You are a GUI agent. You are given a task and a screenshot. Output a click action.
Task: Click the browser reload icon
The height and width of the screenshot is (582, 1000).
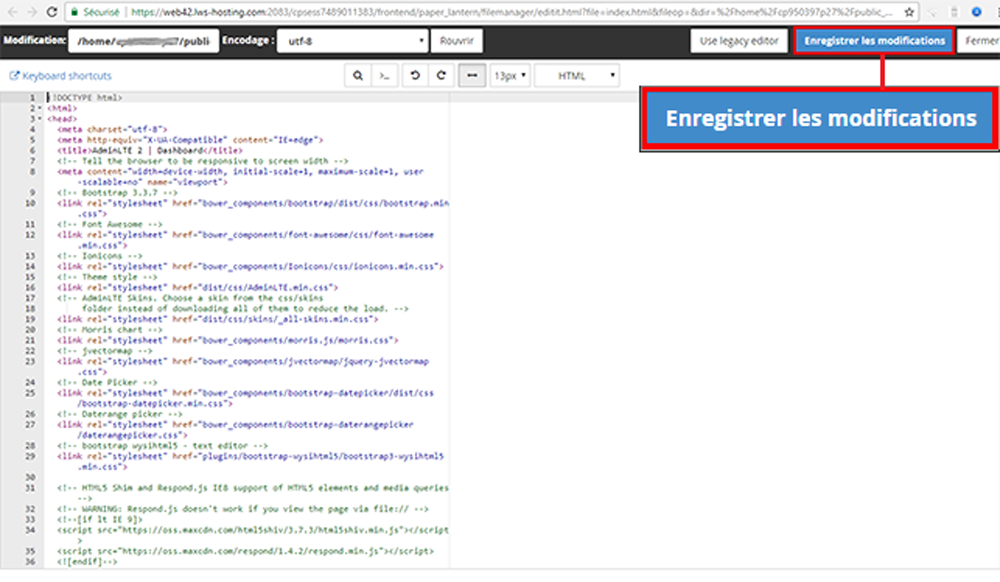pos(52,11)
